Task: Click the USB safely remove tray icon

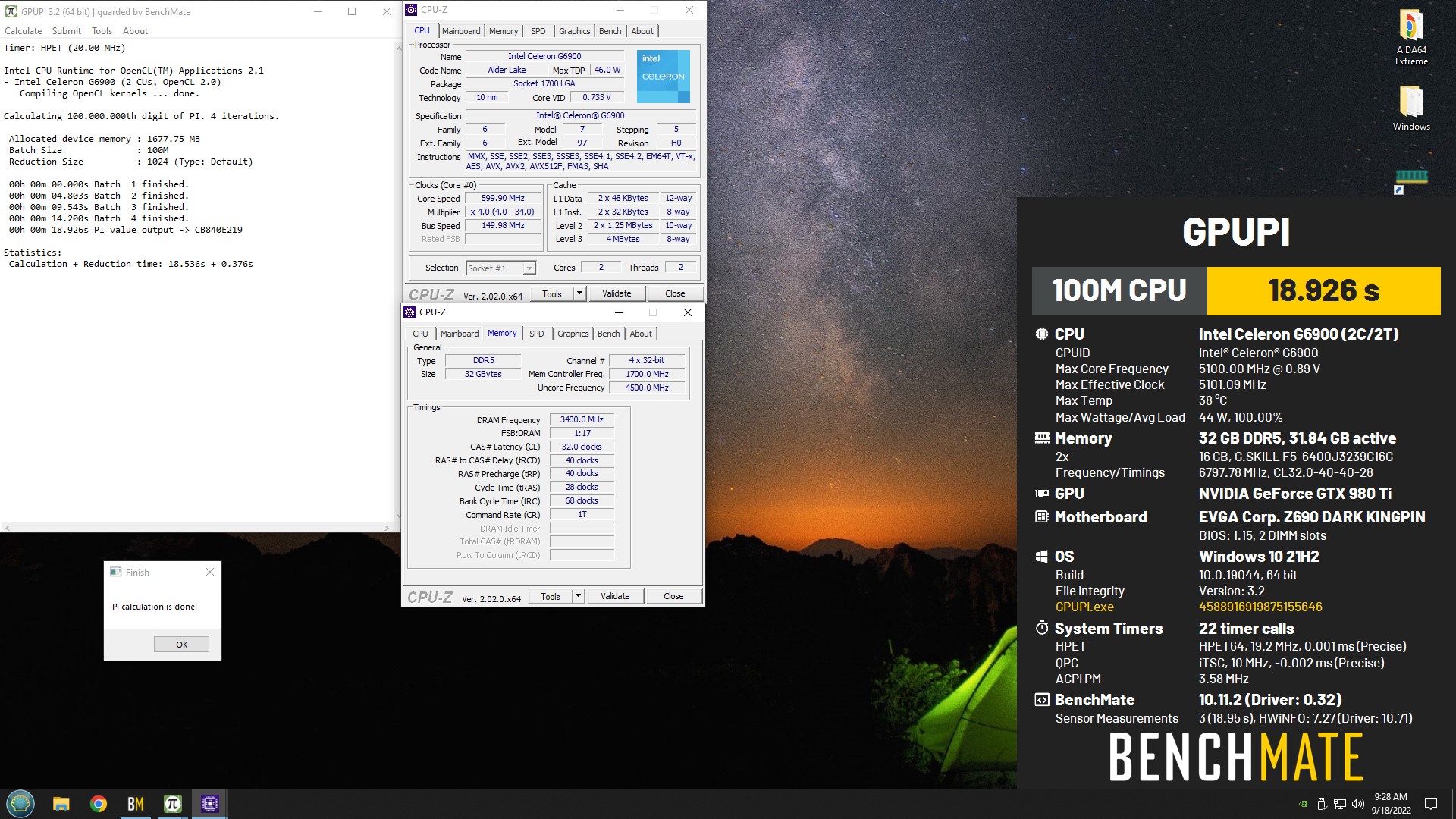Action: tap(1322, 804)
